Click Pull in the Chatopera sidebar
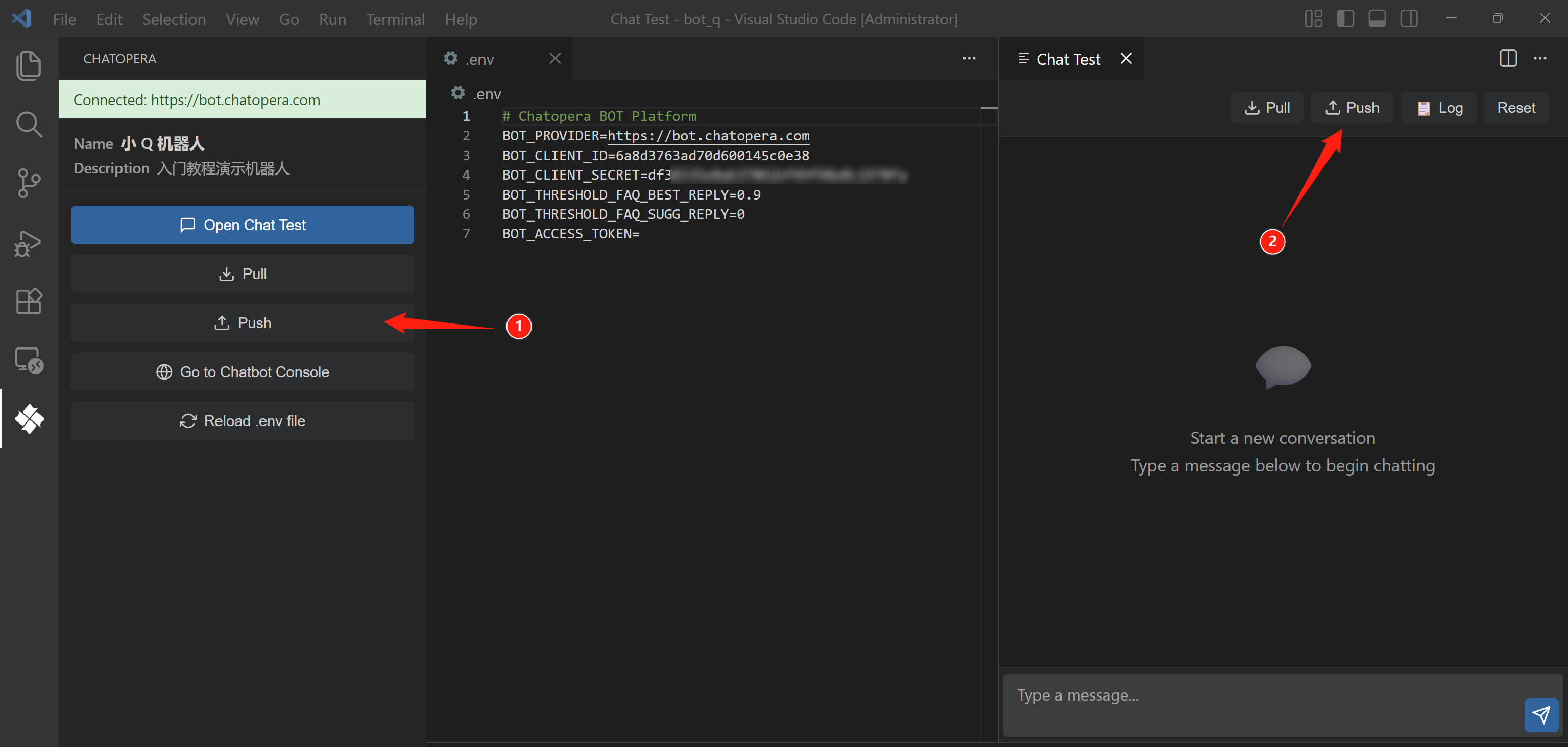1568x747 pixels. (x=242, y=275)
